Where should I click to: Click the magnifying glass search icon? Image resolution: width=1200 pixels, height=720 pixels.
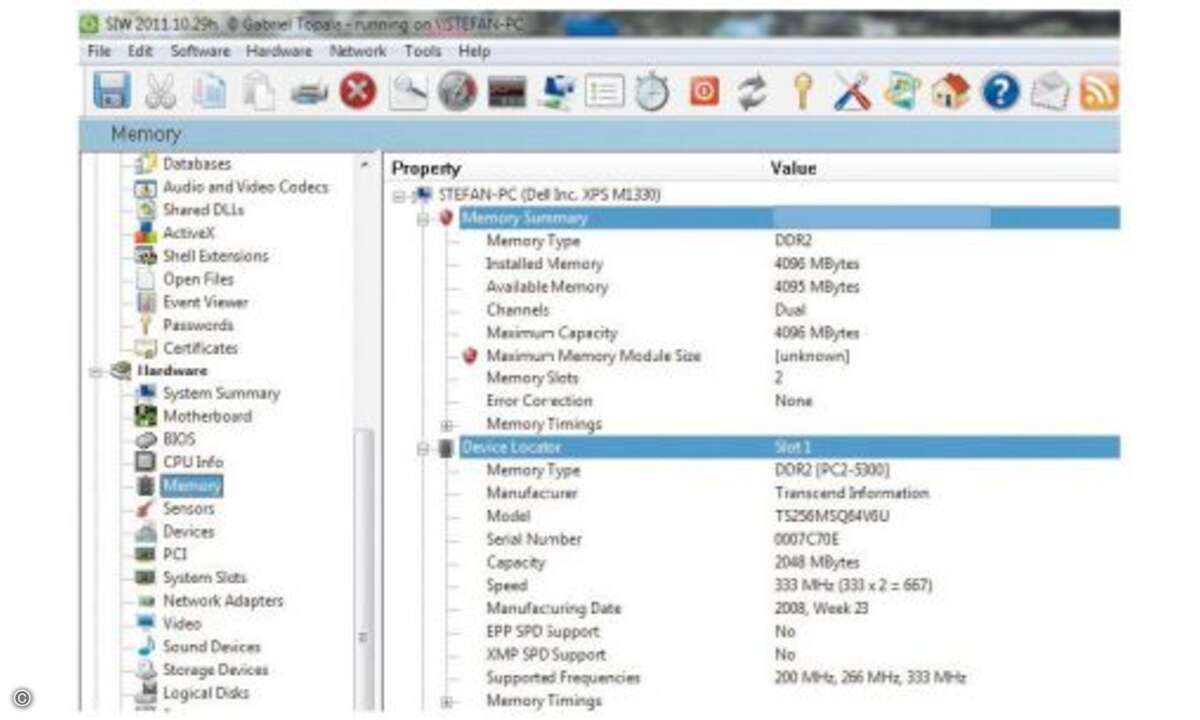point(408,92)
